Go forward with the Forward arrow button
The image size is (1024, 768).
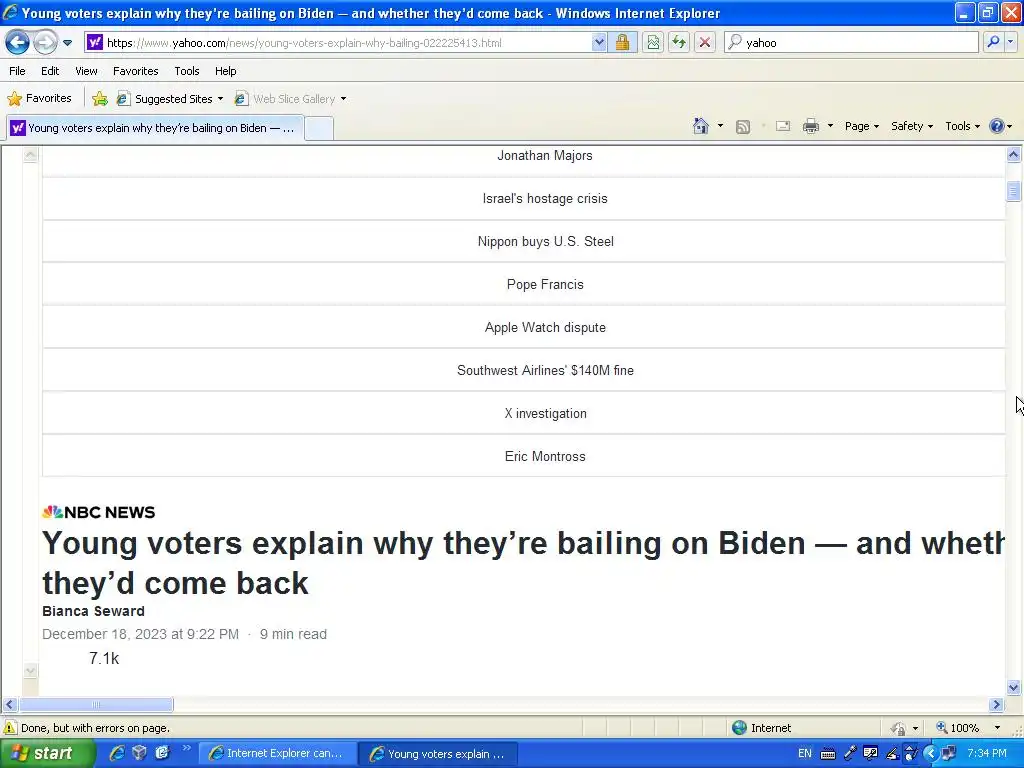click(x=45, y=42)
